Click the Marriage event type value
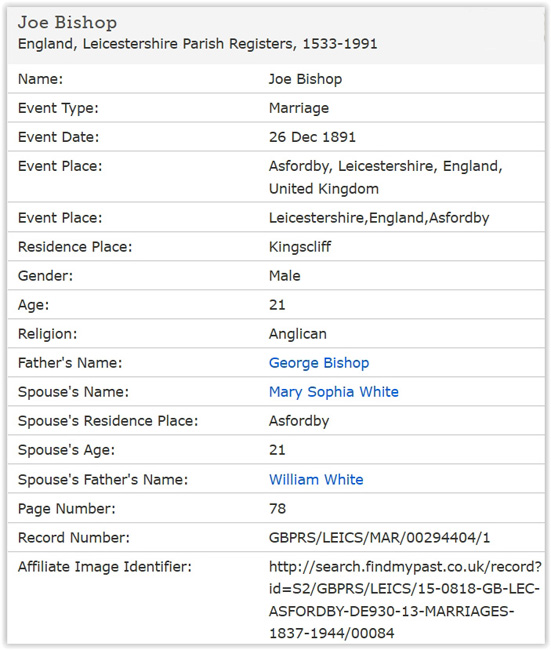 pyautogui.click(x=299, y=108)
